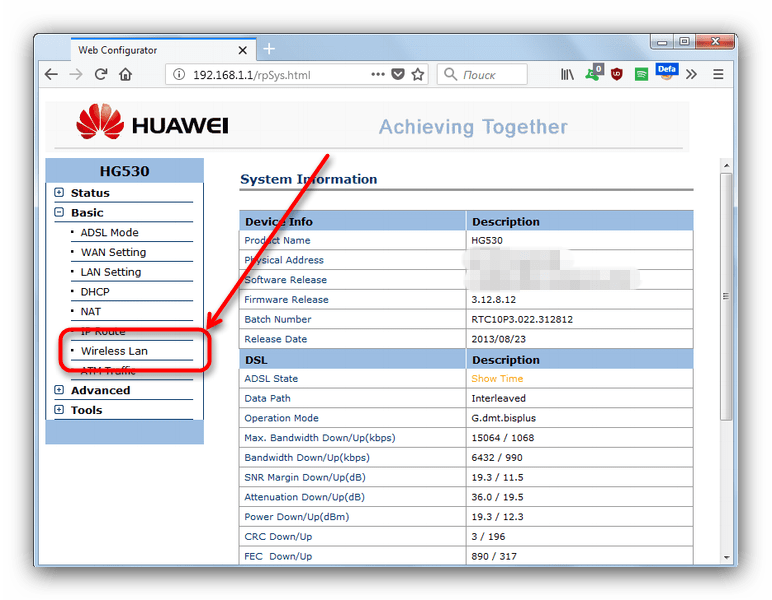Image resolution: width=772 pixels, height=600 pixels.
Task: Expand the Status menu section
Action: (x=59, y=192)
